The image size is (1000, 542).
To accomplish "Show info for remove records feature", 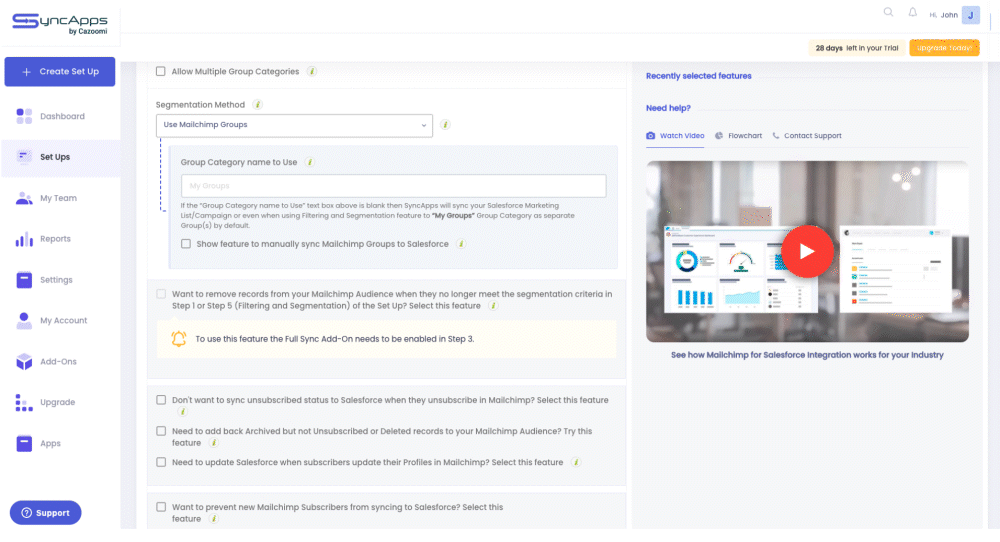I will [493, 306].
